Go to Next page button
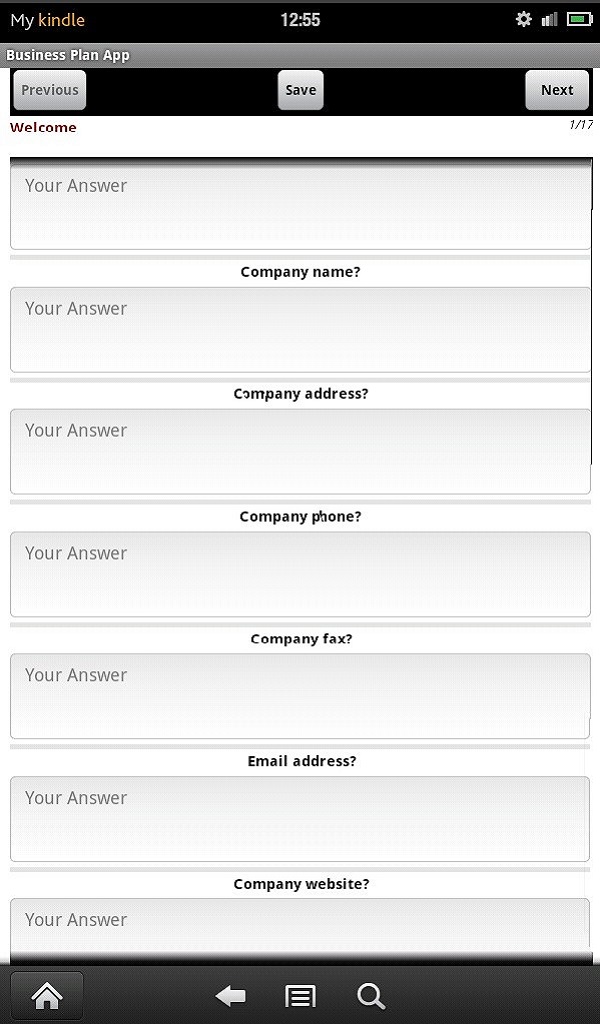This screenshot has width=600, height=1024. click(557, 90)
